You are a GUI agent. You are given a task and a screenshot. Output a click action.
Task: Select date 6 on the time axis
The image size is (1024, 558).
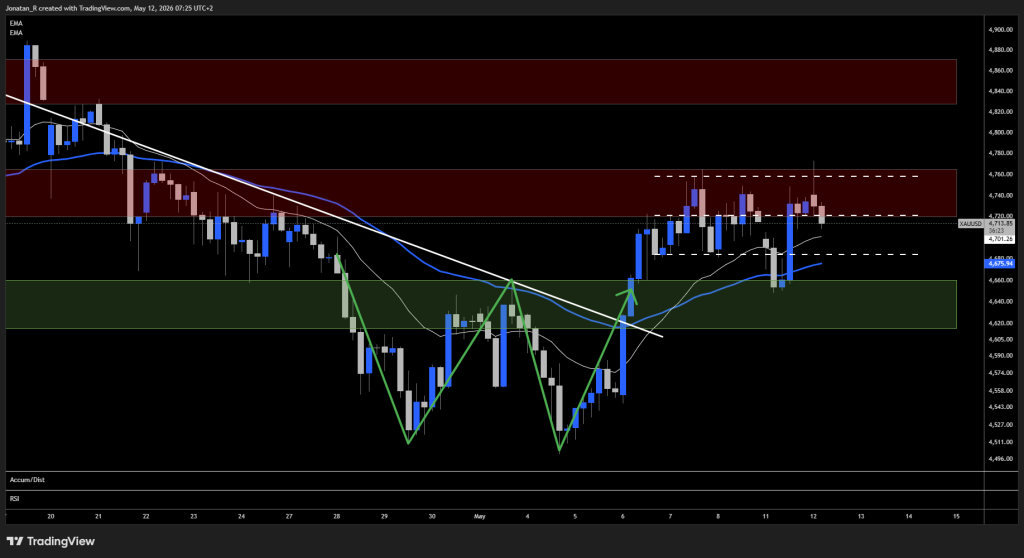tap(623, 516)
